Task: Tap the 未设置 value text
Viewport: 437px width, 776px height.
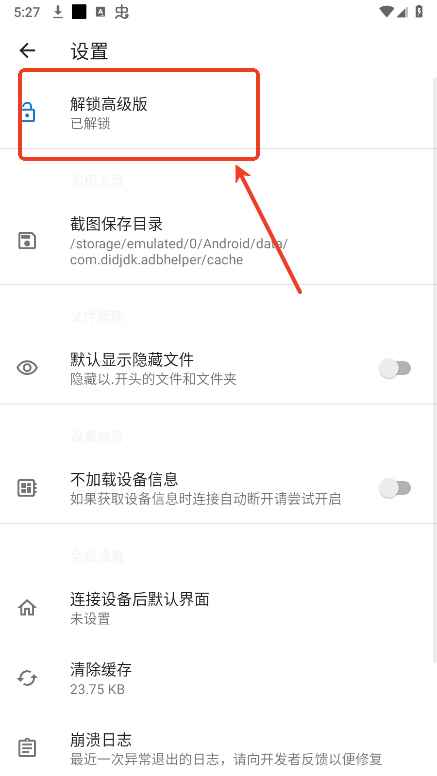Action: click(x=90, y=618)
